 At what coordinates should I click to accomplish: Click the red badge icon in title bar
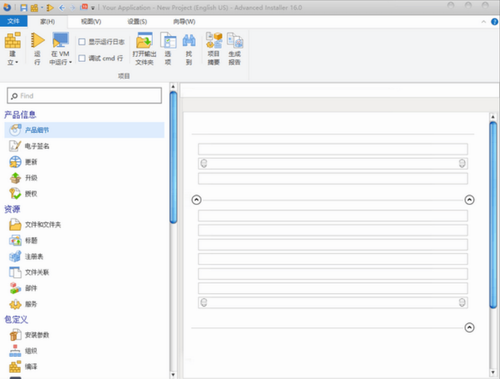[84, 7]
